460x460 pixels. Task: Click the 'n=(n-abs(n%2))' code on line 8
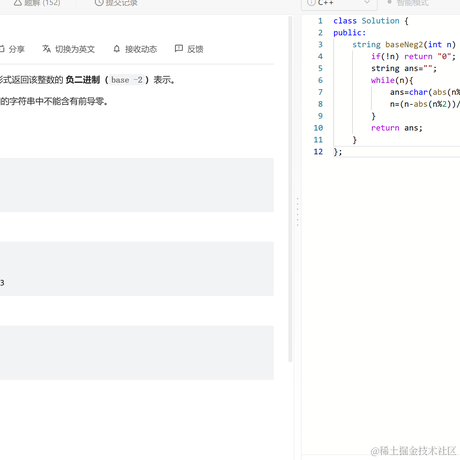tap(424, 104)
